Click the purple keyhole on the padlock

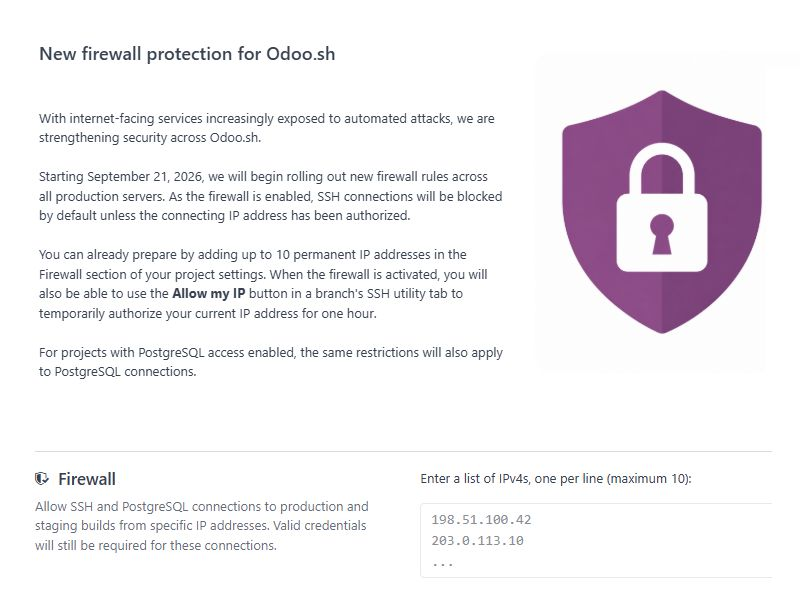point(662,234)
